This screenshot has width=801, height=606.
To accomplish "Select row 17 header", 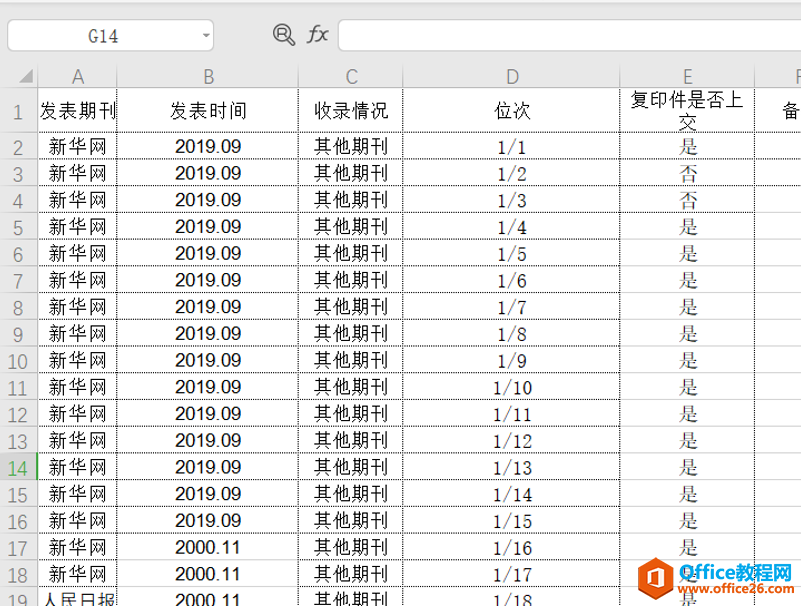I will (18, 548).
